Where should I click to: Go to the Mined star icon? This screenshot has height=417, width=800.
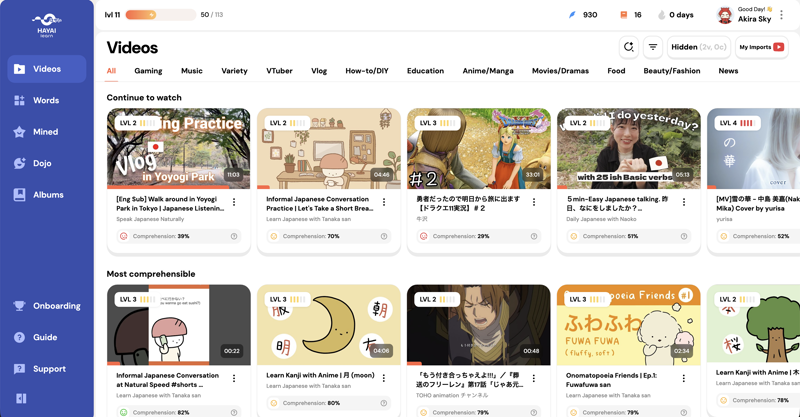pyautogui.click(x=19, y=132)
